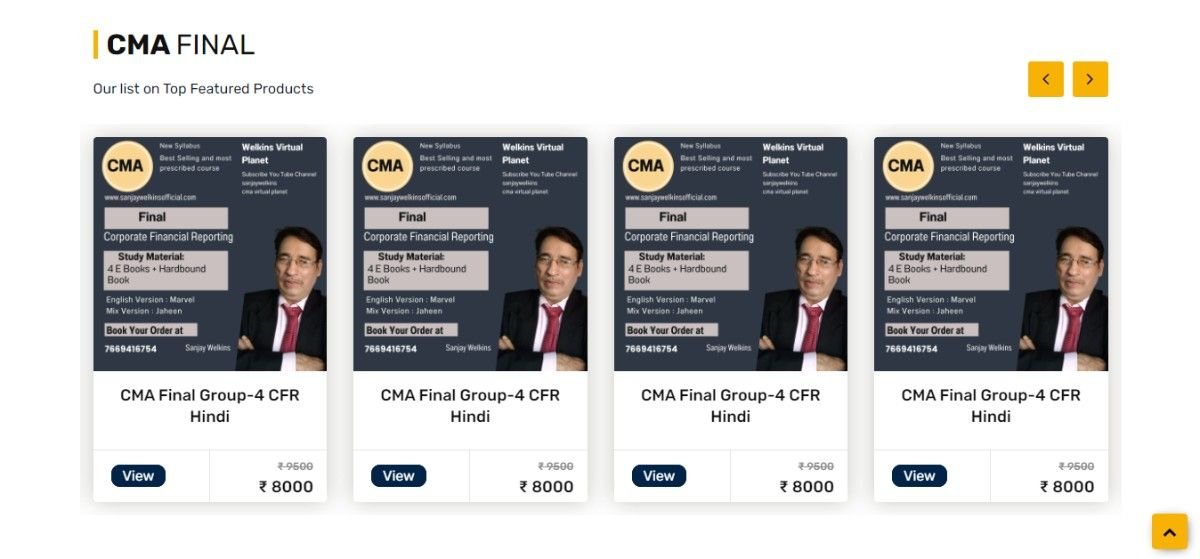Click the next carousel arrow button
This screenshot has height=559, width=1200.
[1090, 79]
